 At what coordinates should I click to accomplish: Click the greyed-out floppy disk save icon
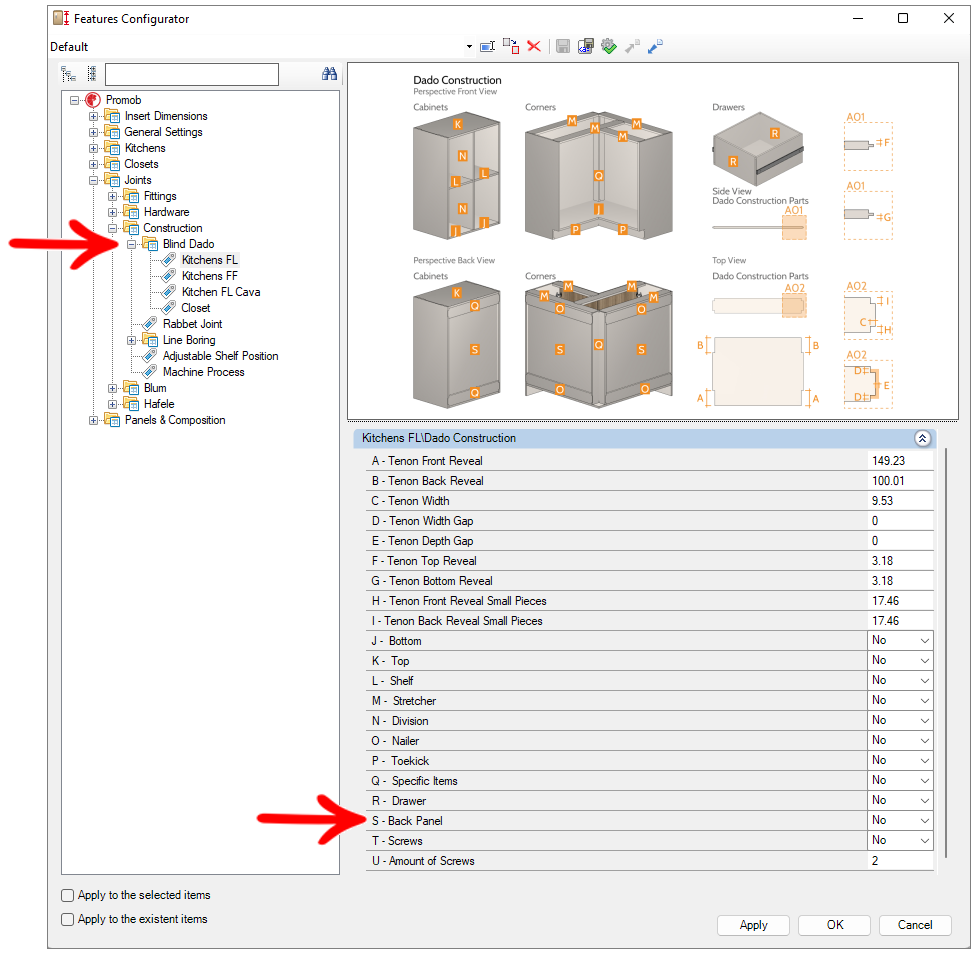click(x=563, y=47)
